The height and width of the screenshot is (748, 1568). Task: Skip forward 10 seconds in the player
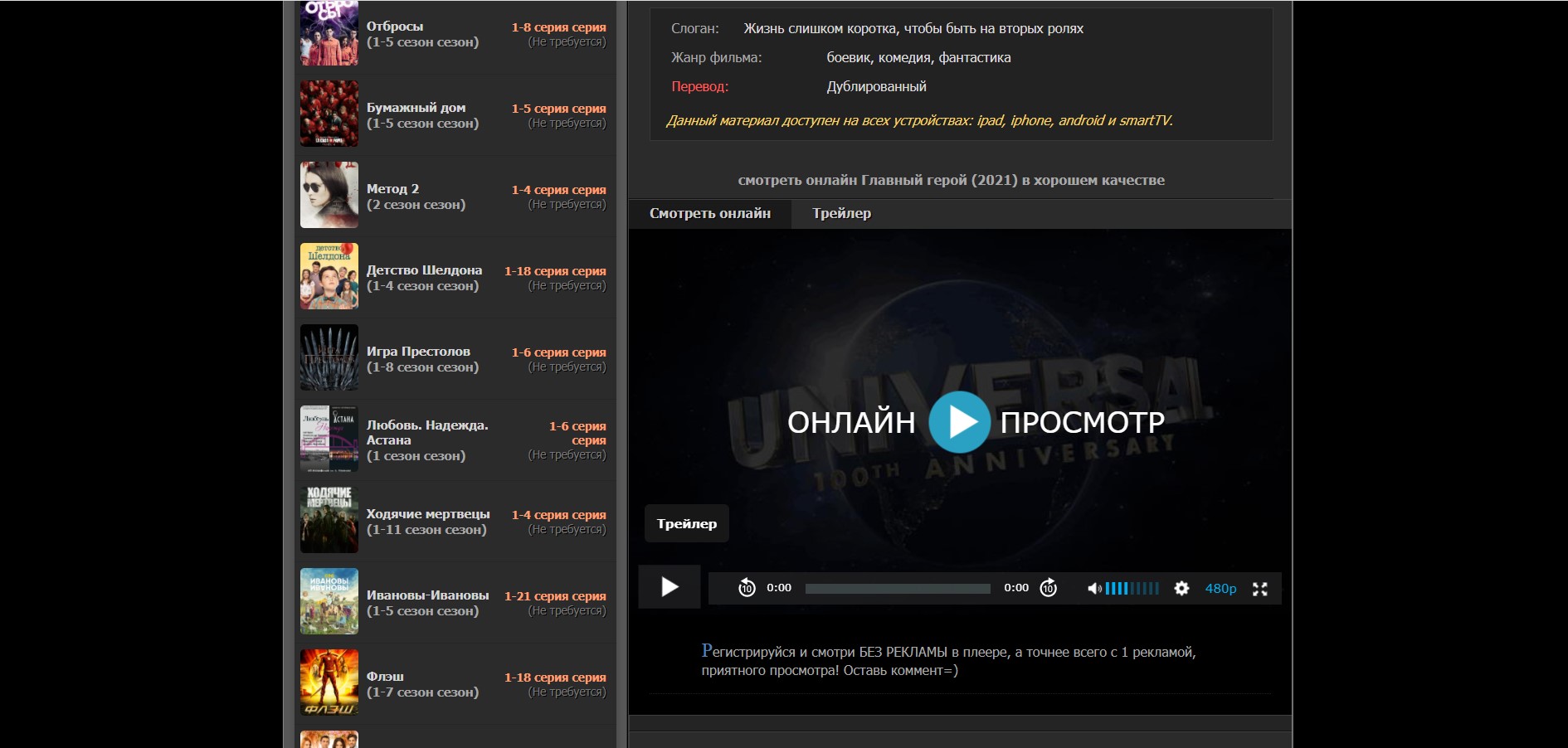tap(1049, 588)
